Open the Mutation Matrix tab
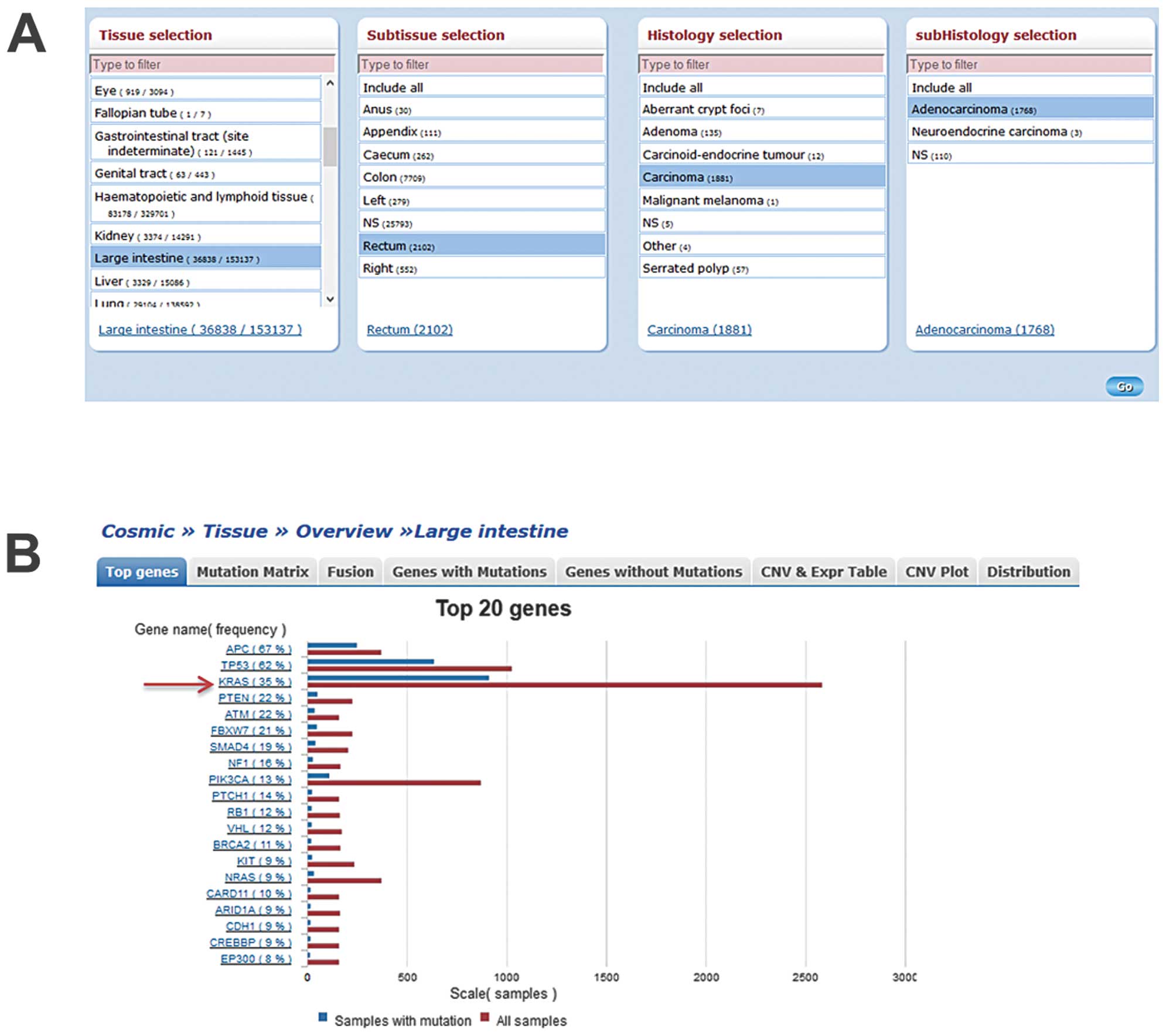 (252, 571)
